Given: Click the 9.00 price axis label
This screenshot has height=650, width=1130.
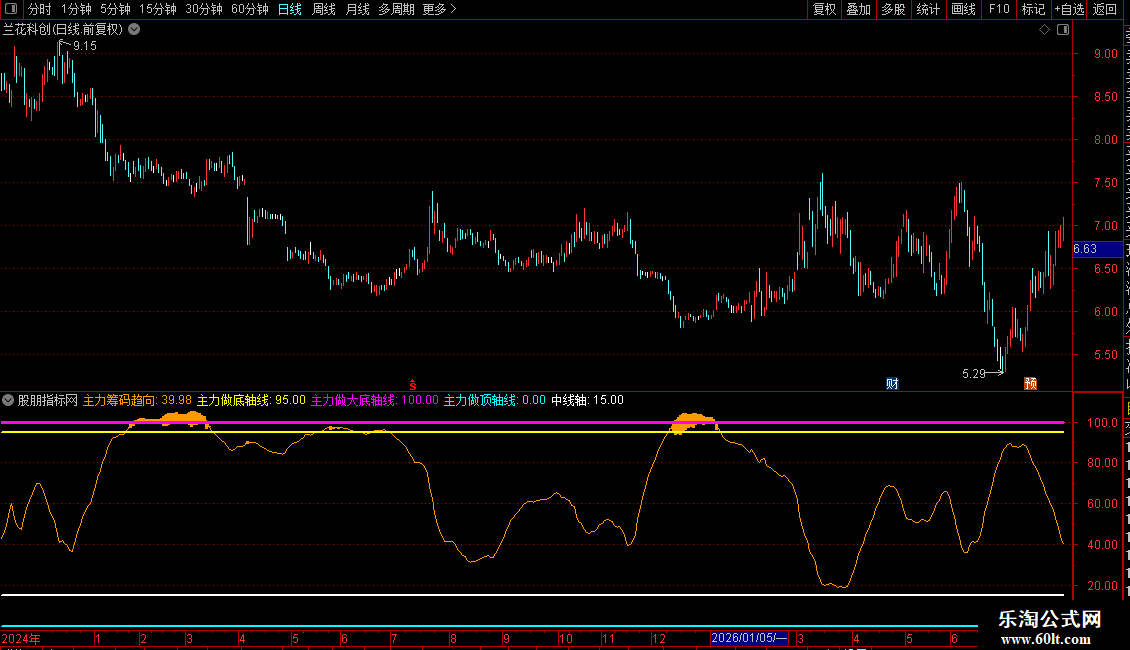Looking at the screenshot, I should 1105,54.
